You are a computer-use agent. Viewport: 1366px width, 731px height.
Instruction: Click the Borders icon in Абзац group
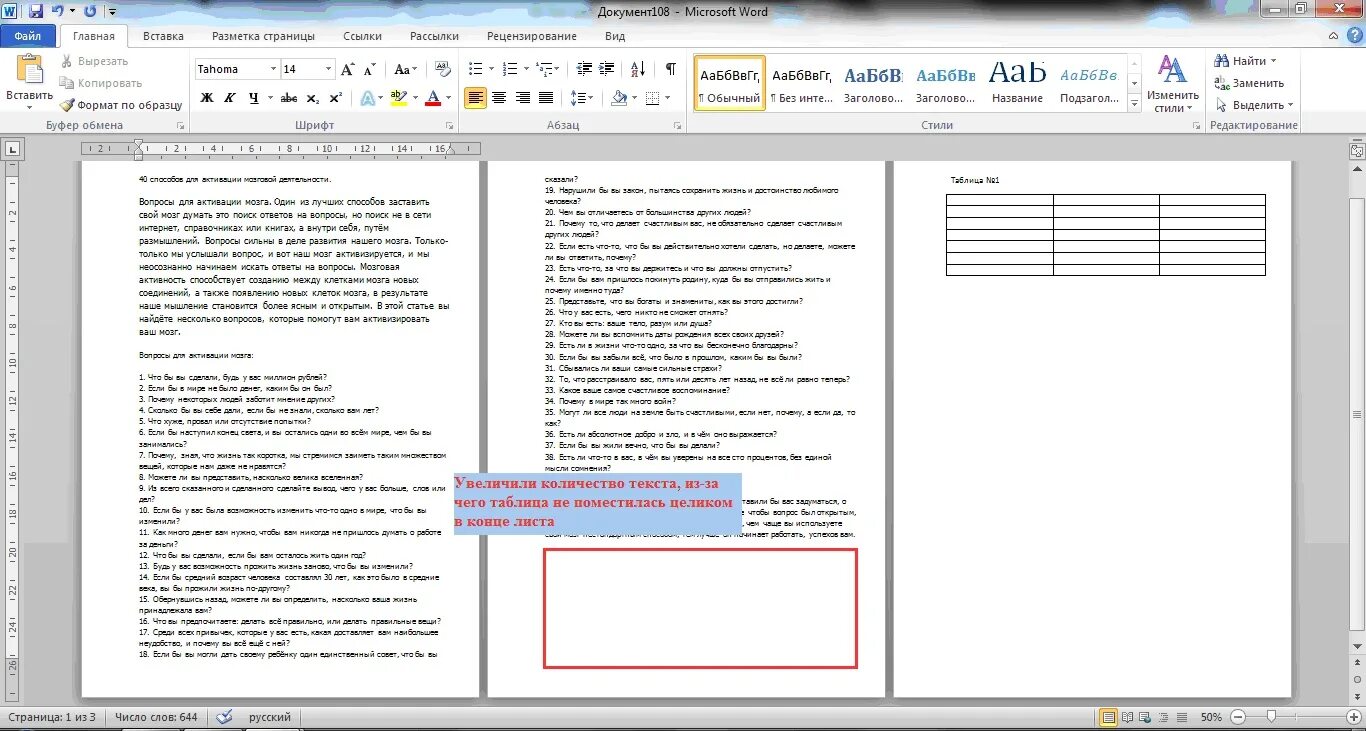[652, 98]
